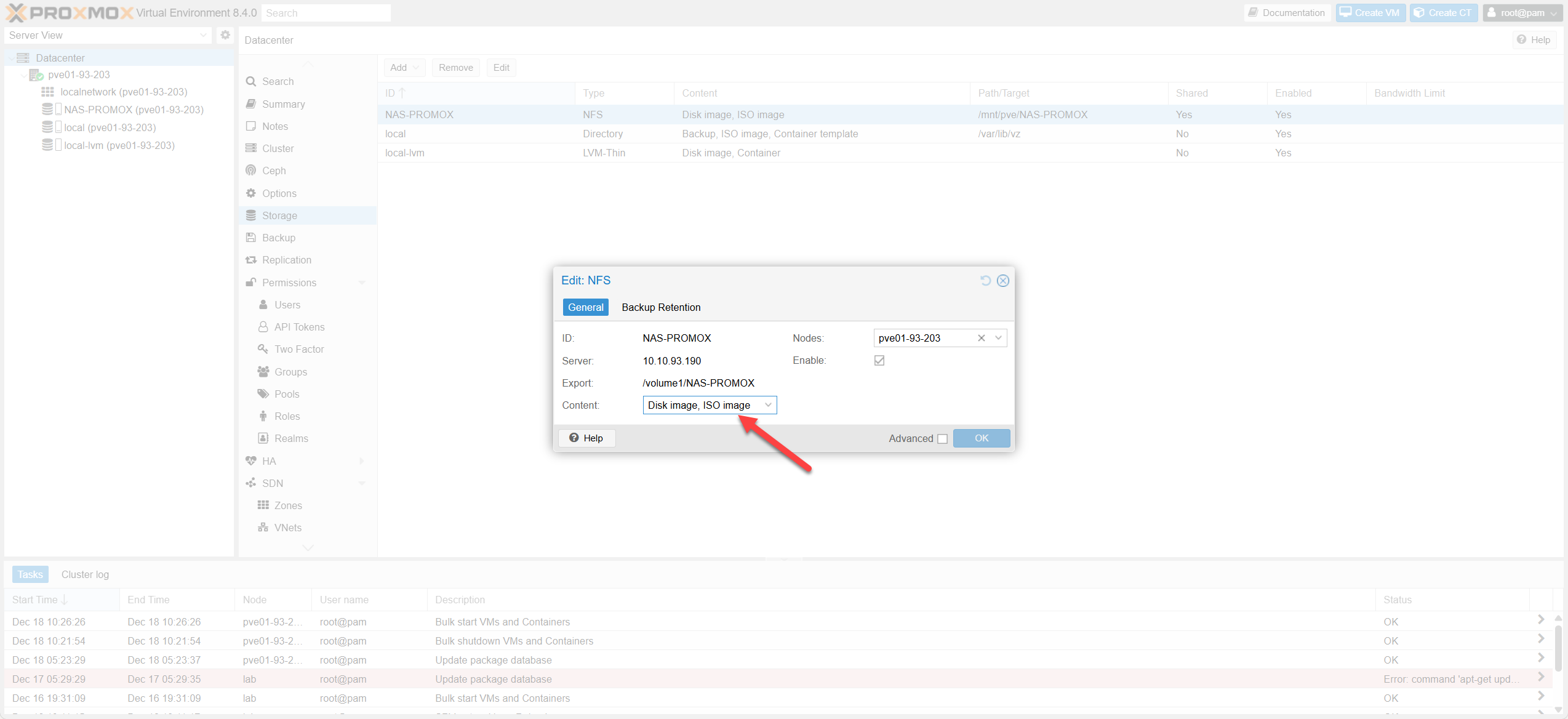This screenshot has height=719, width=1568.
Task: Open the Backup section
Action: coord(278,237)
